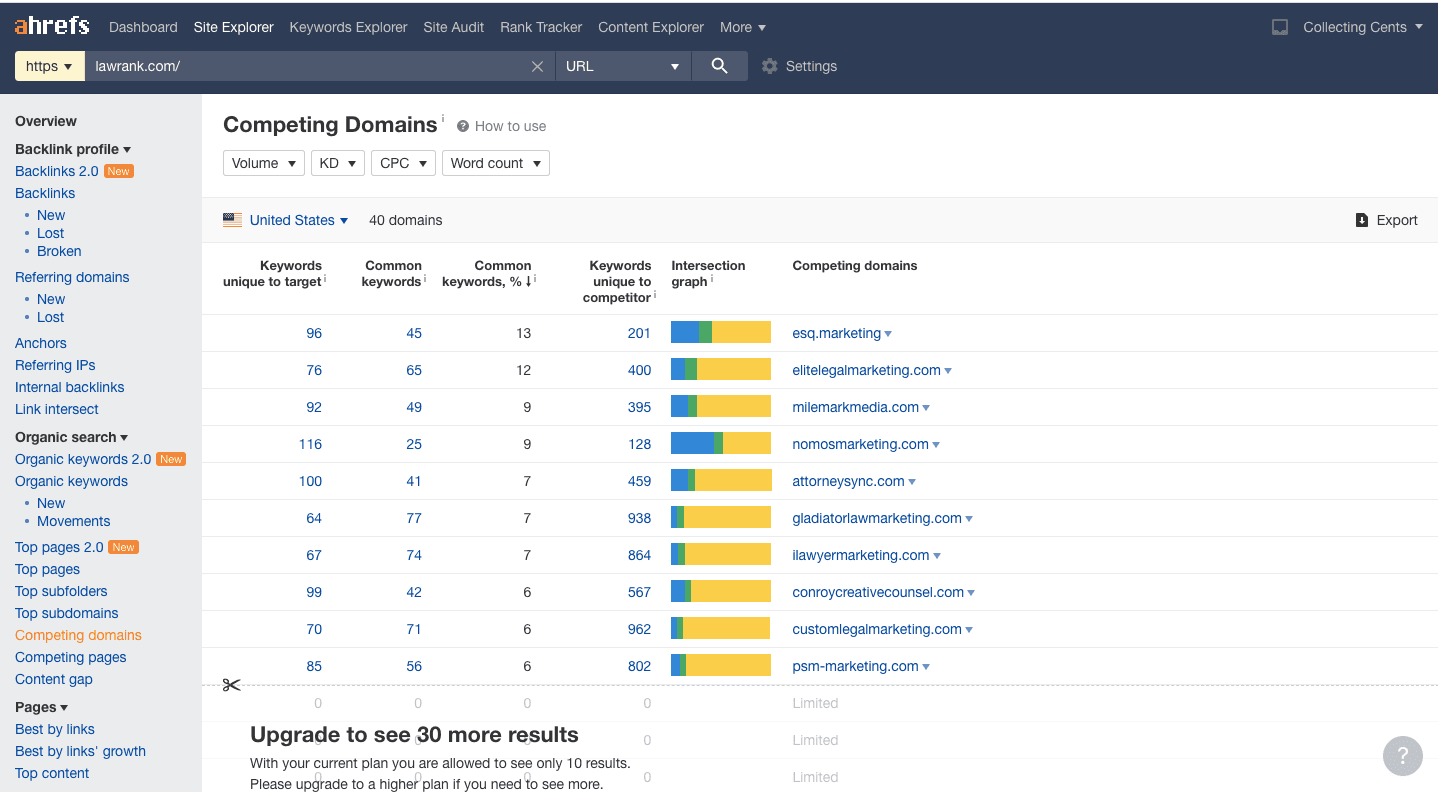Viewport: 1438px width, 792px height.
Task: Click the notifications monitor icon in header
Action: [x=1279, y=27]
